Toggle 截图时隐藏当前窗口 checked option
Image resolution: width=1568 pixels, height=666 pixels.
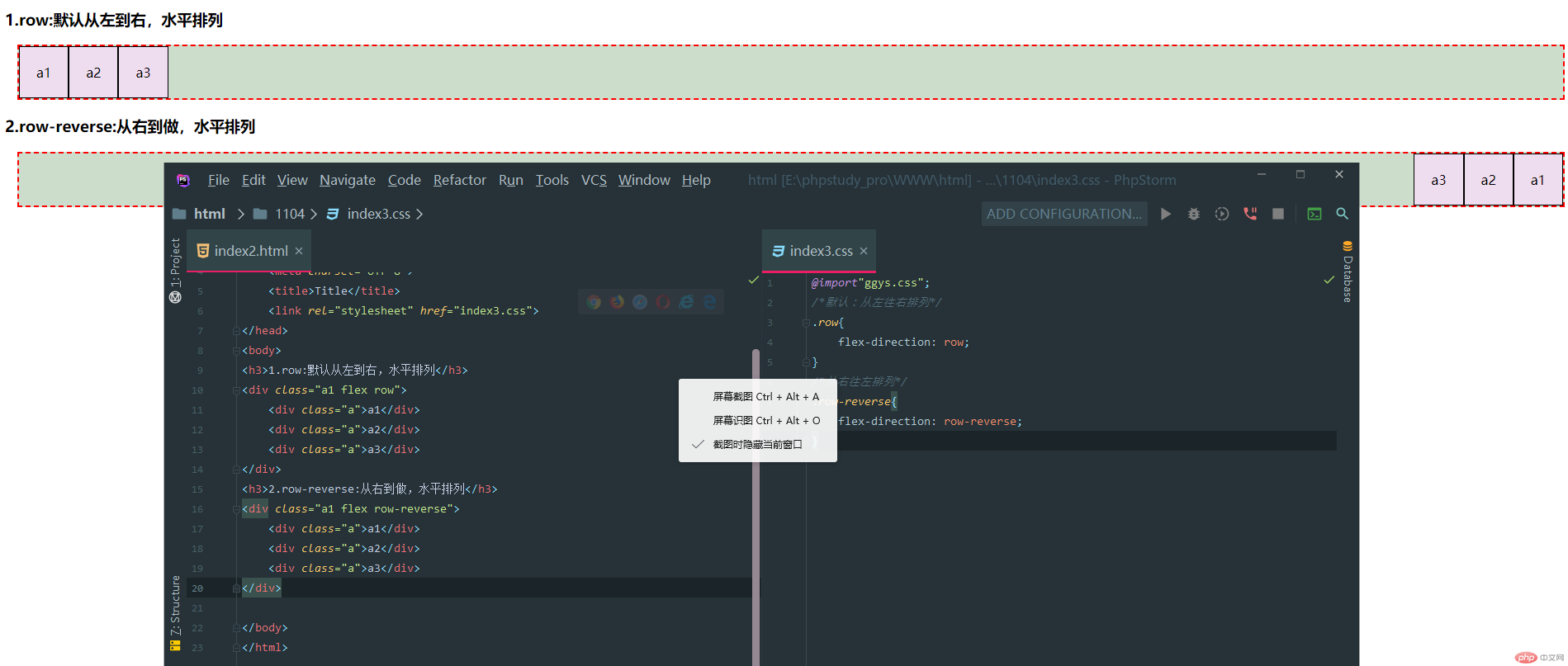click(758, 445)
